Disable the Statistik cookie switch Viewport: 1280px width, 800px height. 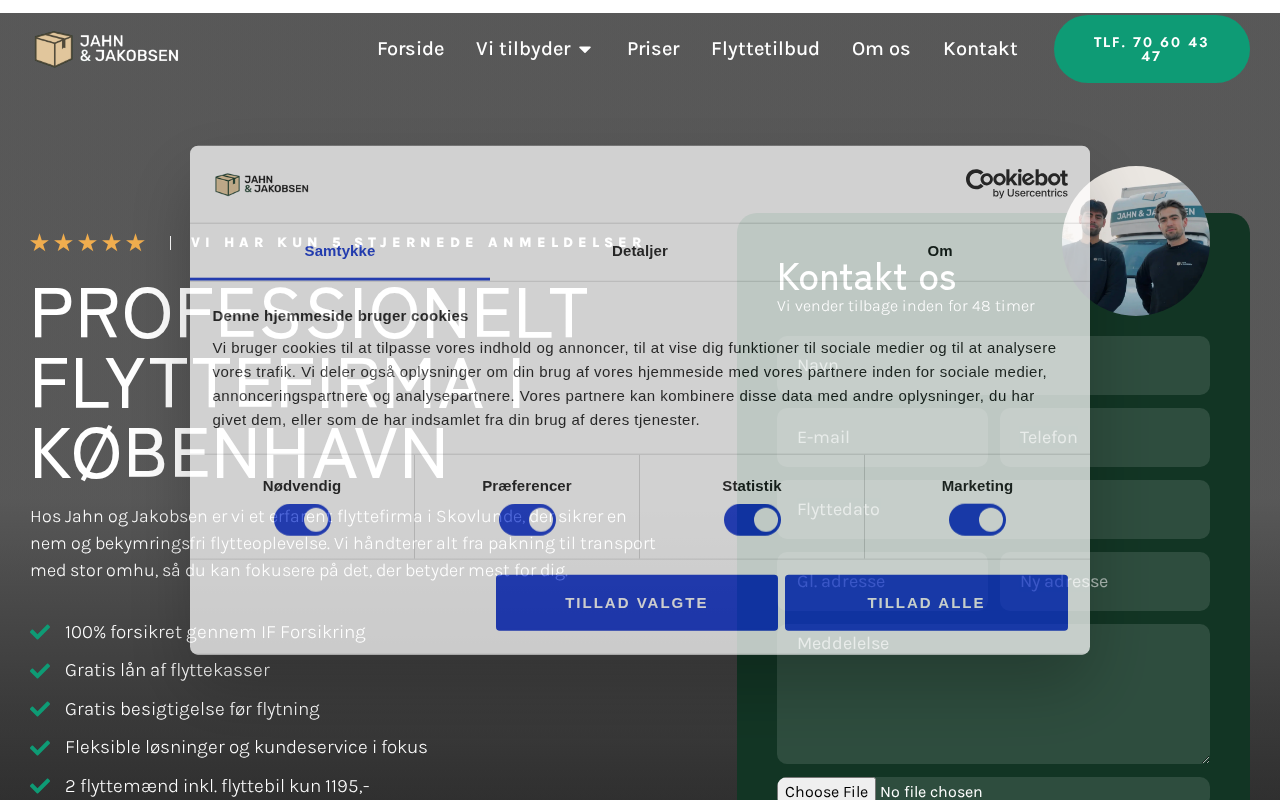coord(752,520)
